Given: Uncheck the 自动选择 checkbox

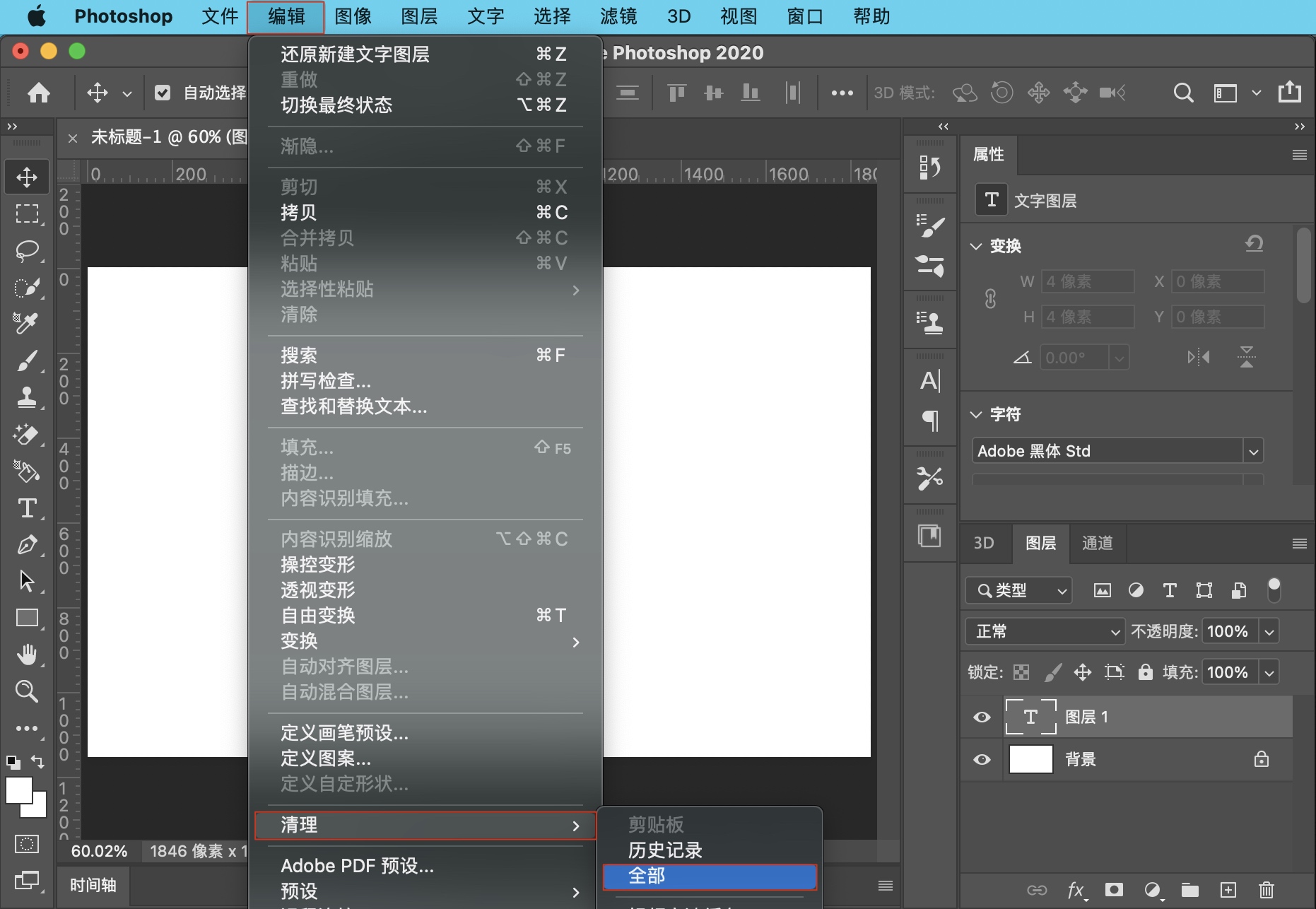Looking at the screenshot, I should point(163,93).
